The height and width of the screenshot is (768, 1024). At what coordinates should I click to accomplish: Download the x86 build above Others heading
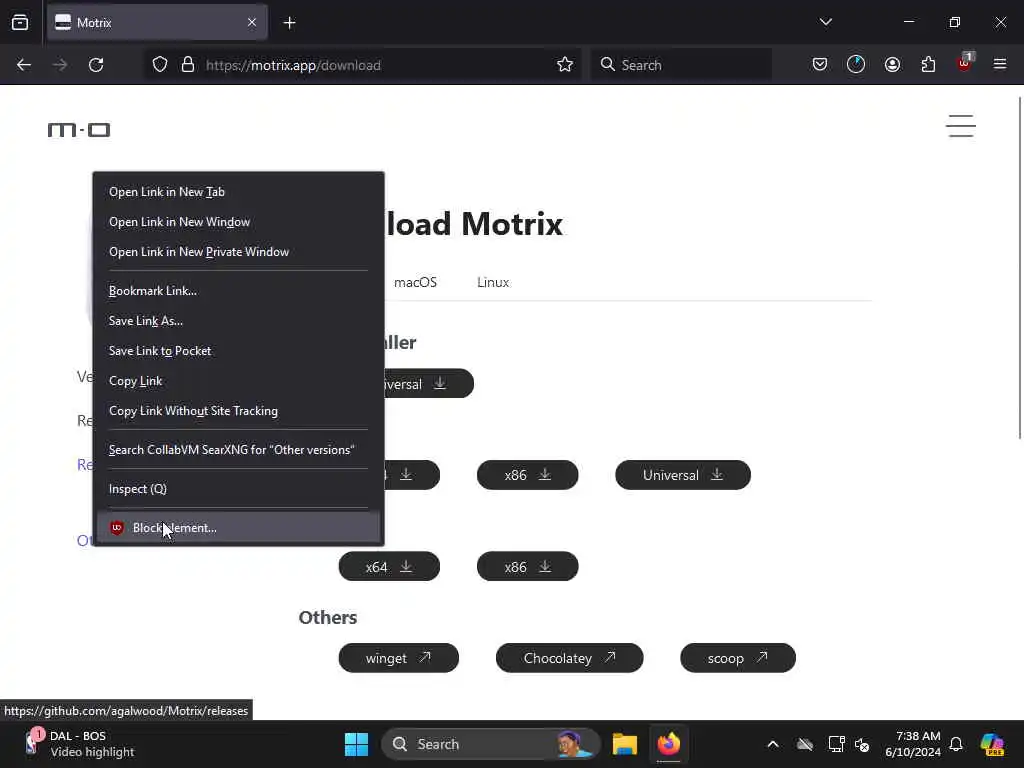[x=528, y=566]
